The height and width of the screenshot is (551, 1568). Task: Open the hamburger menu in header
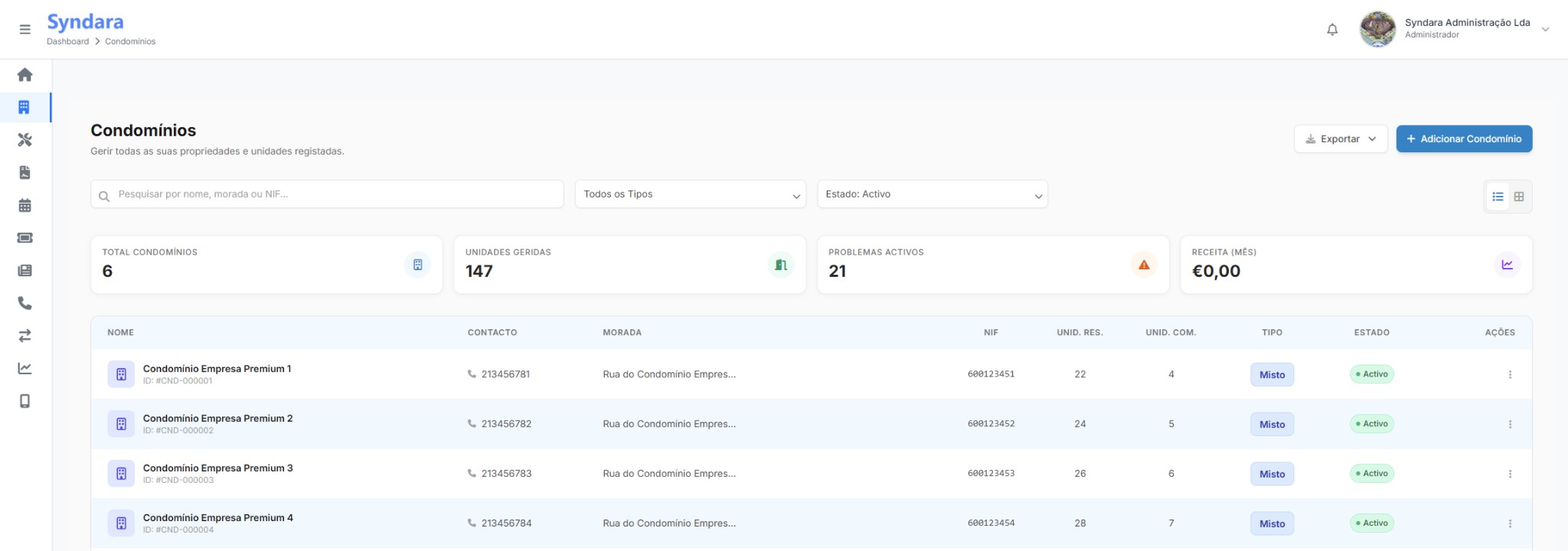tap(25, 29)
